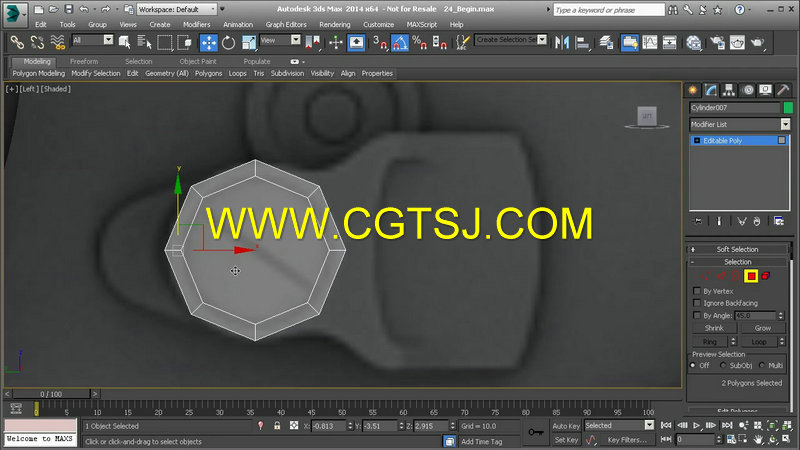Click the Render Production teapot icon
The width and height of the screenshot is (800, 450).
pyautogui.click(x=758, y=42)
